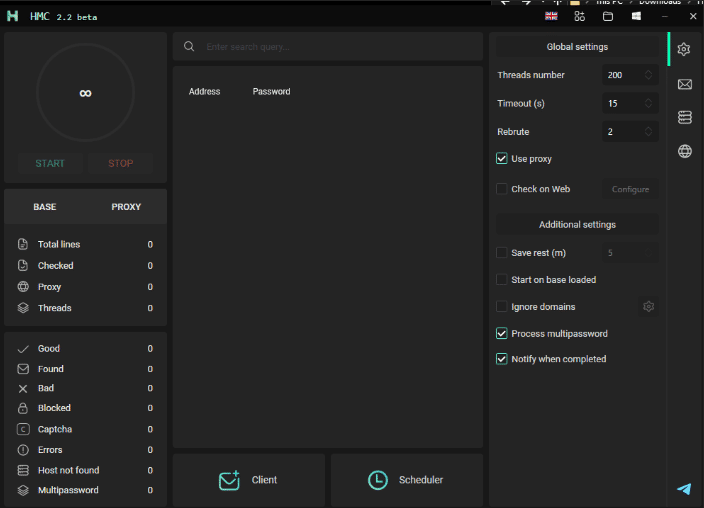Change the Timeout stepper arrows
The image size is (704, 508).
[x=648, y=103]
